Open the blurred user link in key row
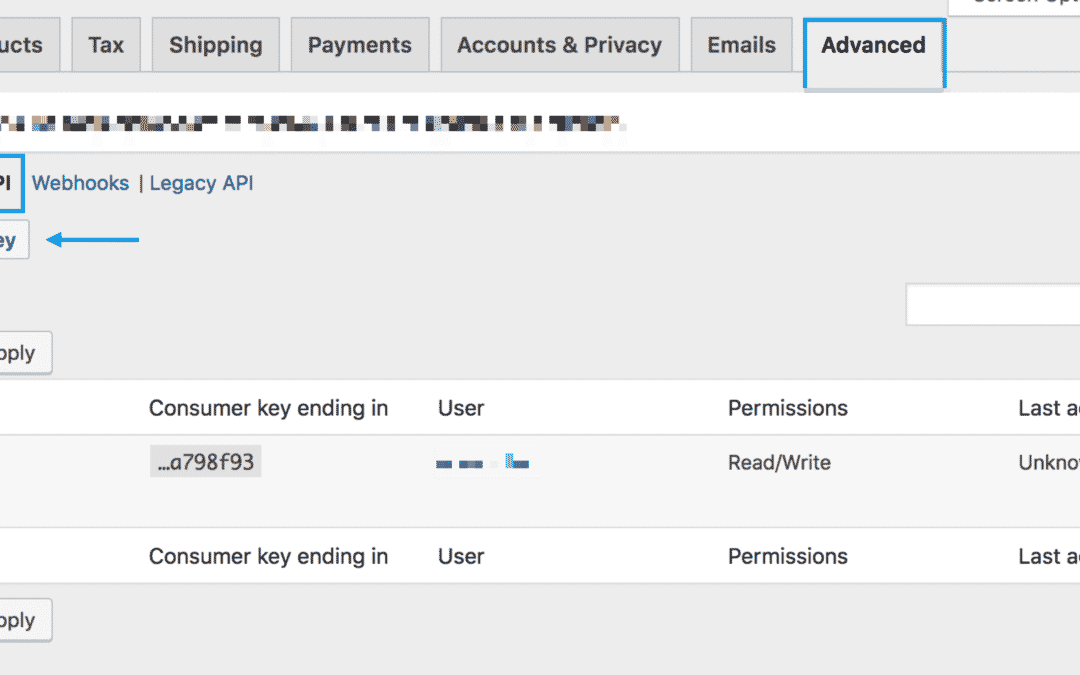The width and height of the screenshot is (1080, 675). click(483, 462)
